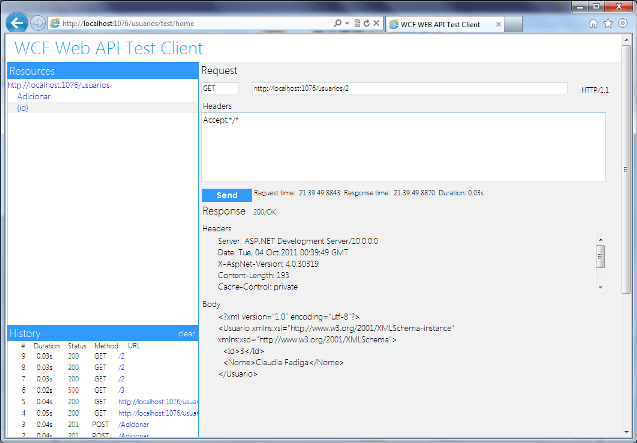Click the GET method input field

click(220, 89)
